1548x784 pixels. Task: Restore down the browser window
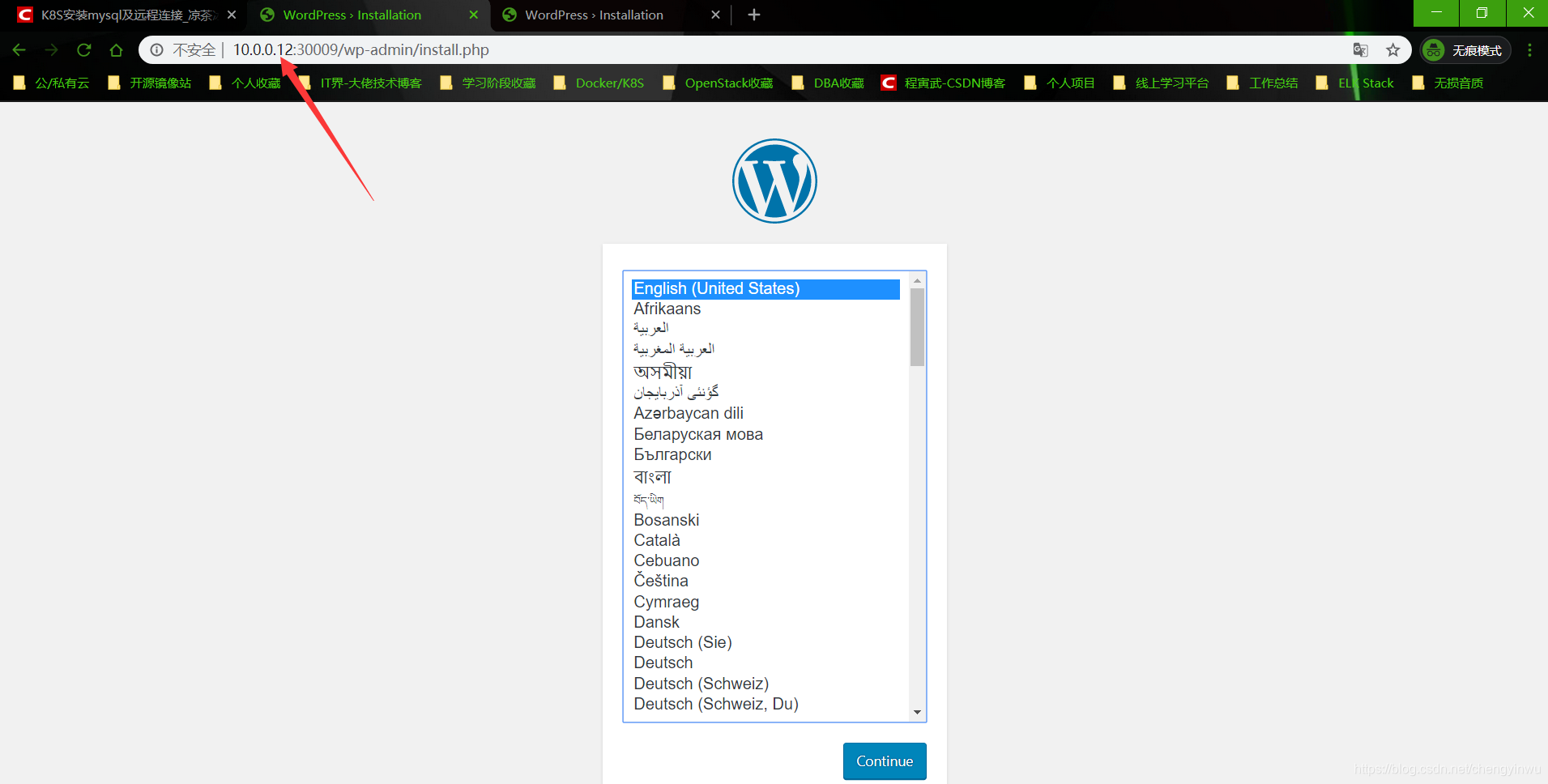click(x=1482, y=13)
